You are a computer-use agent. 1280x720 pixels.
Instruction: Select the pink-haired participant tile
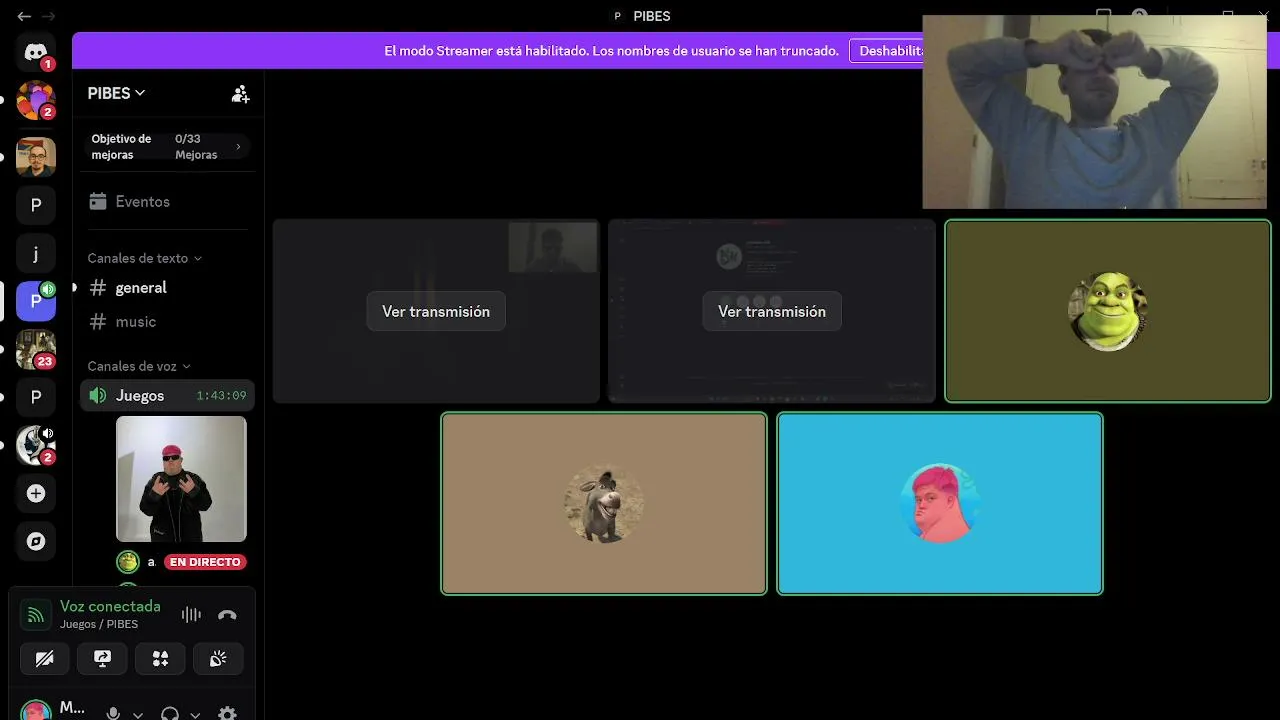pyautogui.click(x=940, y=504)
